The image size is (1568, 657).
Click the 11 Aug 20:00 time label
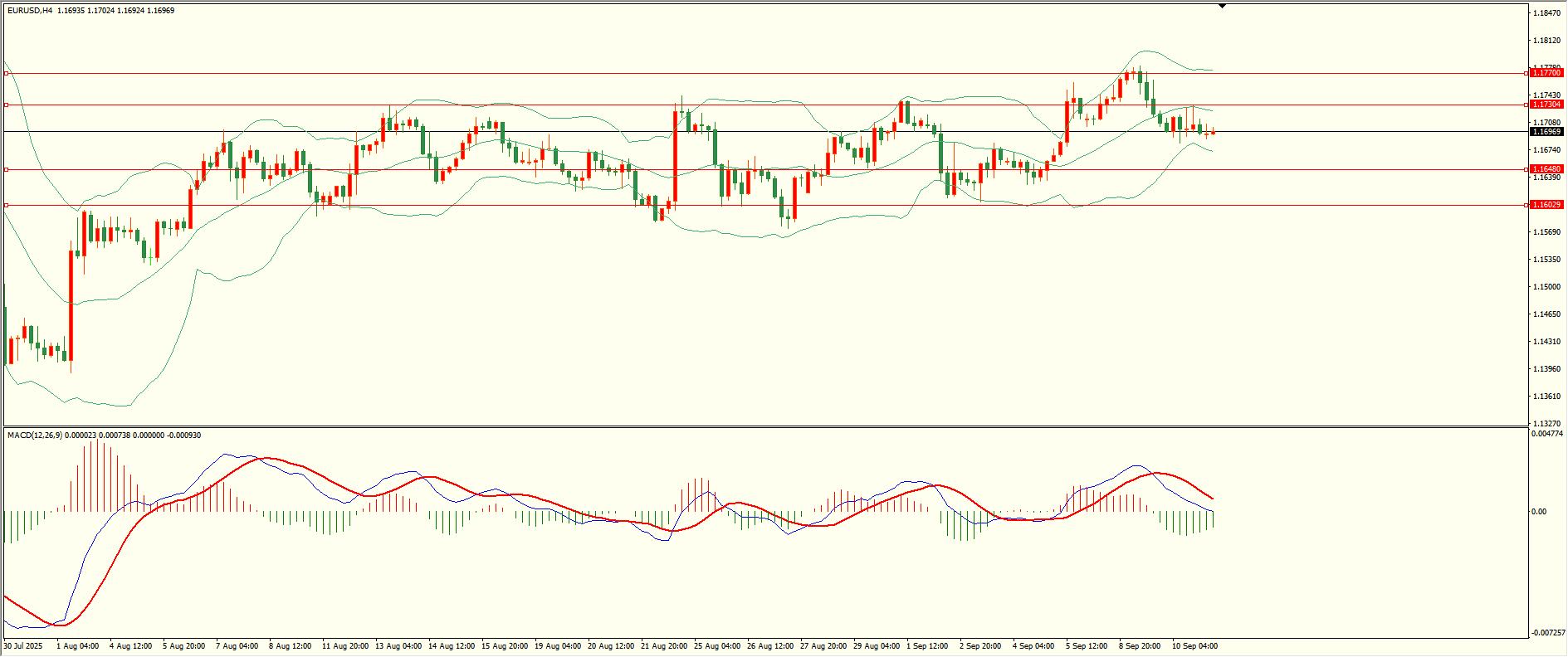pos(345,646)
